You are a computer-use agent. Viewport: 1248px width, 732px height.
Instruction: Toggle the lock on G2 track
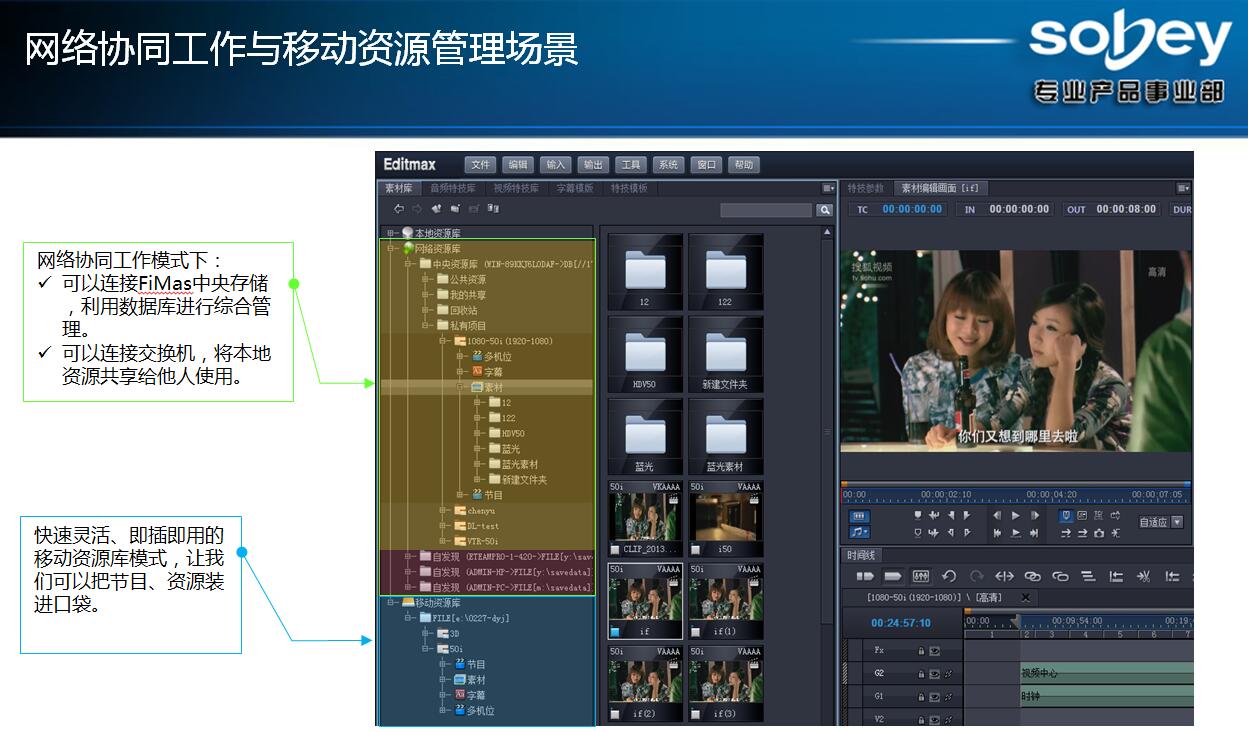pos(921,674)
